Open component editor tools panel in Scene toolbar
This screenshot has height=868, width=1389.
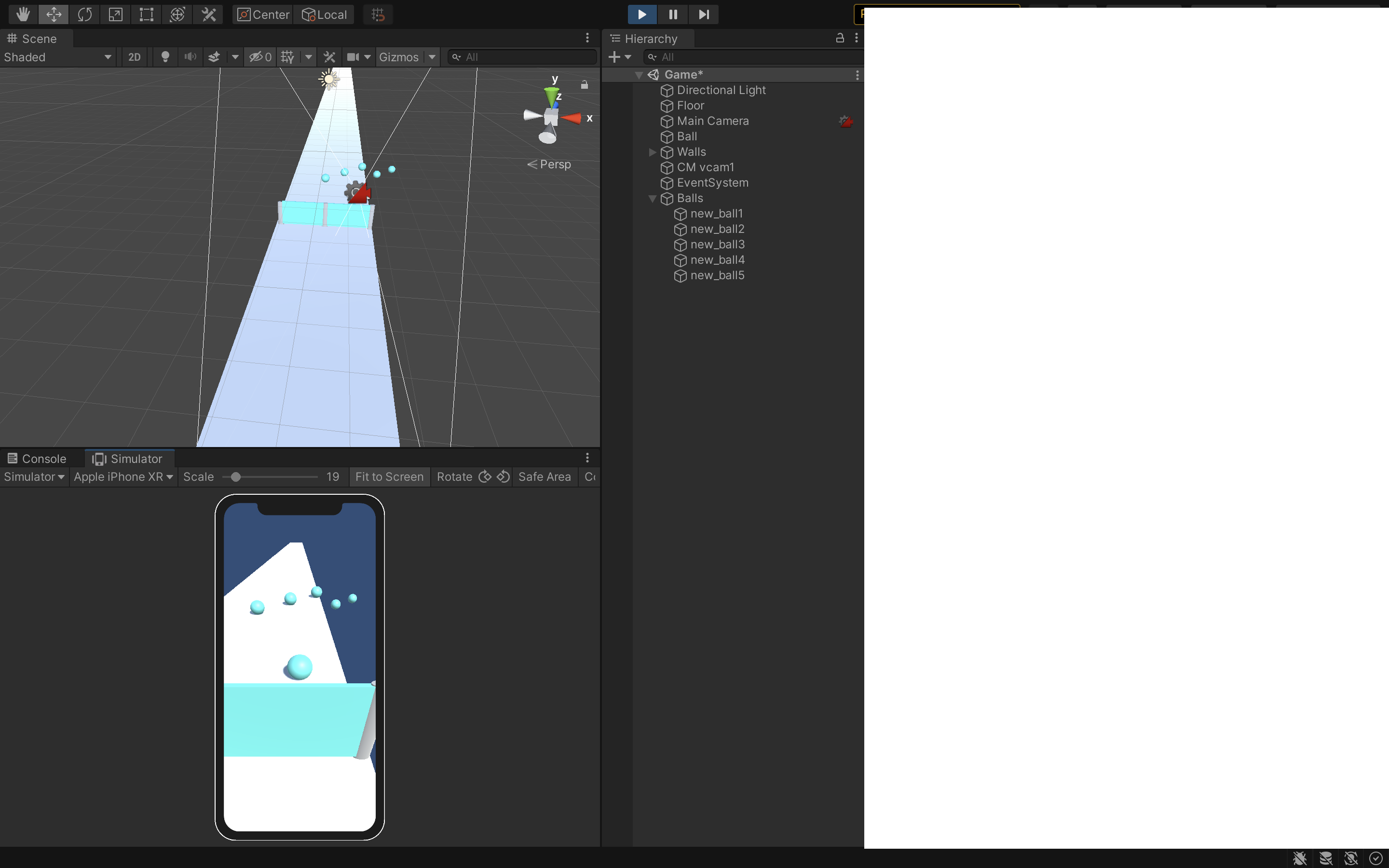pos(329,57)
